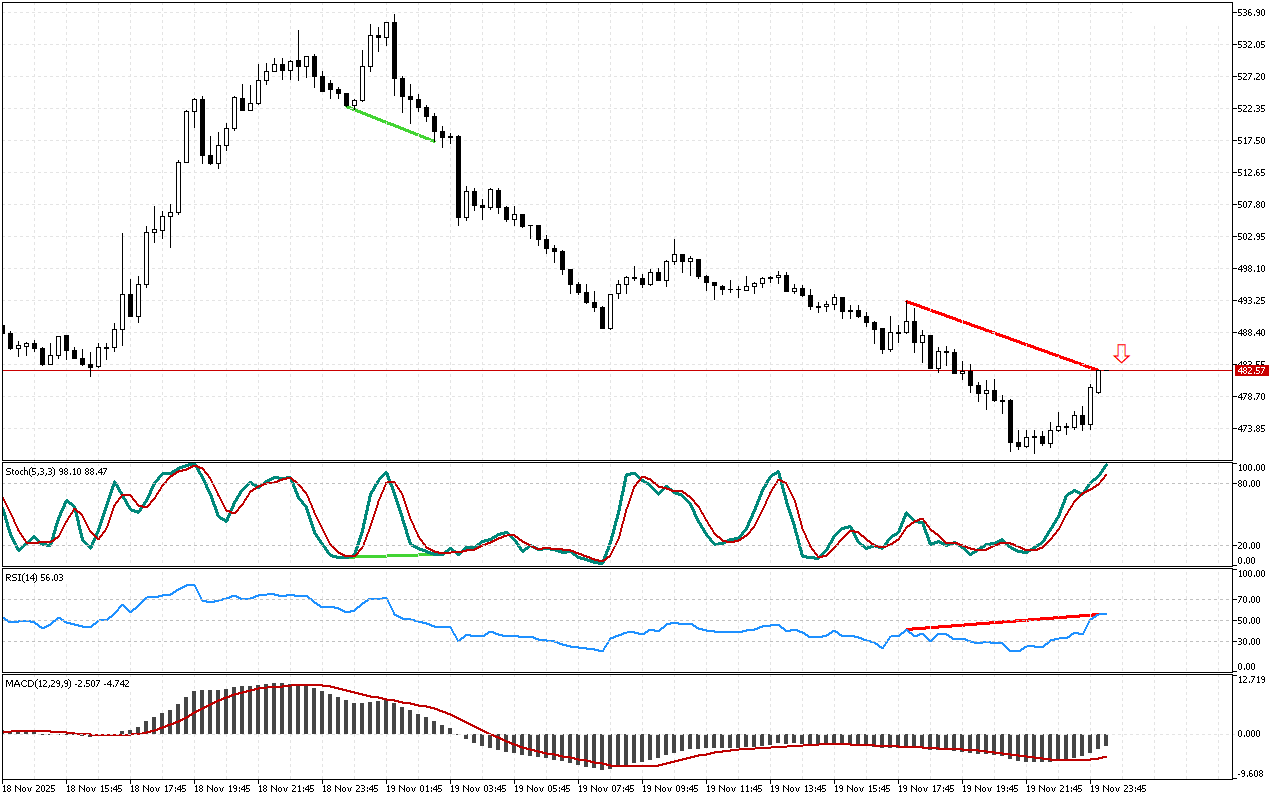Click the 536.90 price axis label
This screenshot has width=1280, height=800.
1252,13
